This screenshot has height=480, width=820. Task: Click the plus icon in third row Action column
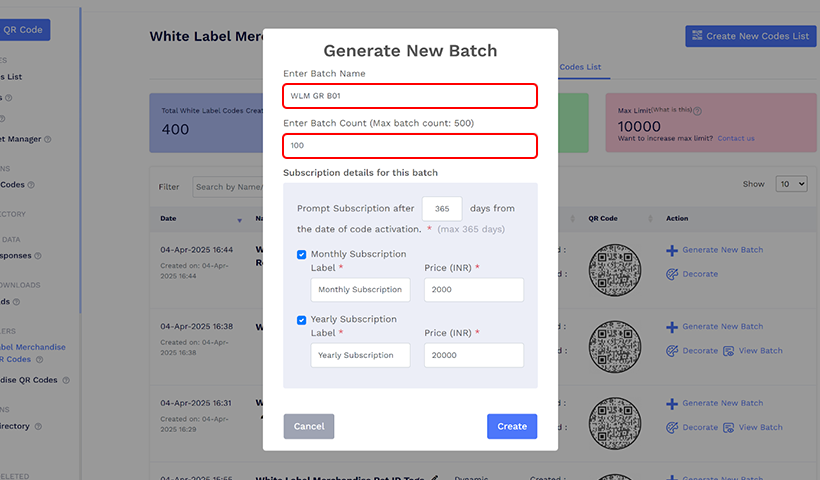[672, 403]
